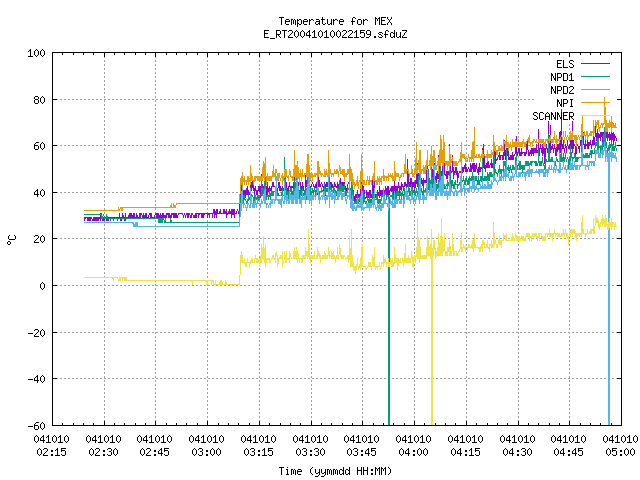Click the y-axis tick label -40
The image size is (640, 480).
point(36,379)
